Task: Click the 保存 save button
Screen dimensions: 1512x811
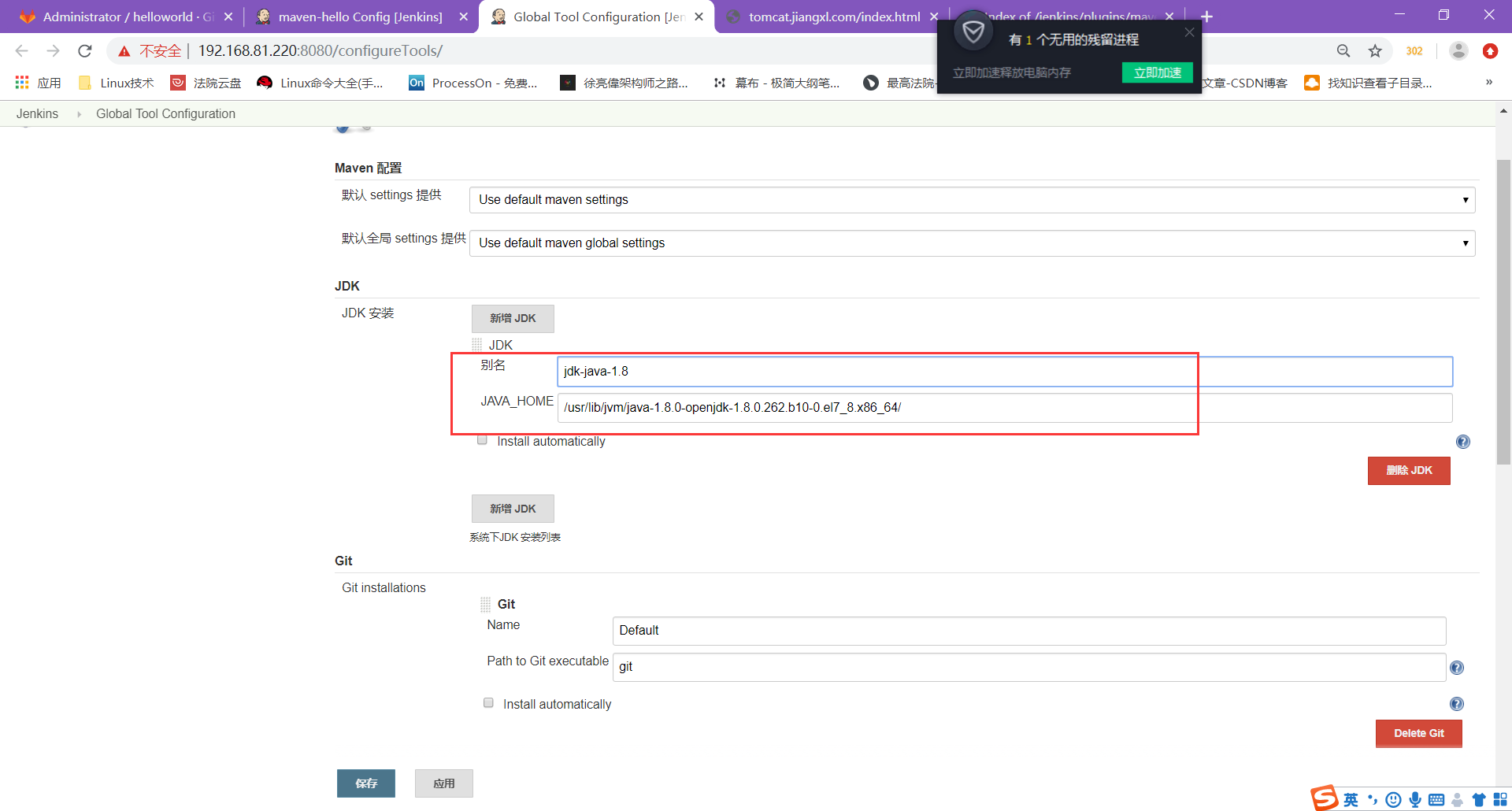Action: pos(366,783)
